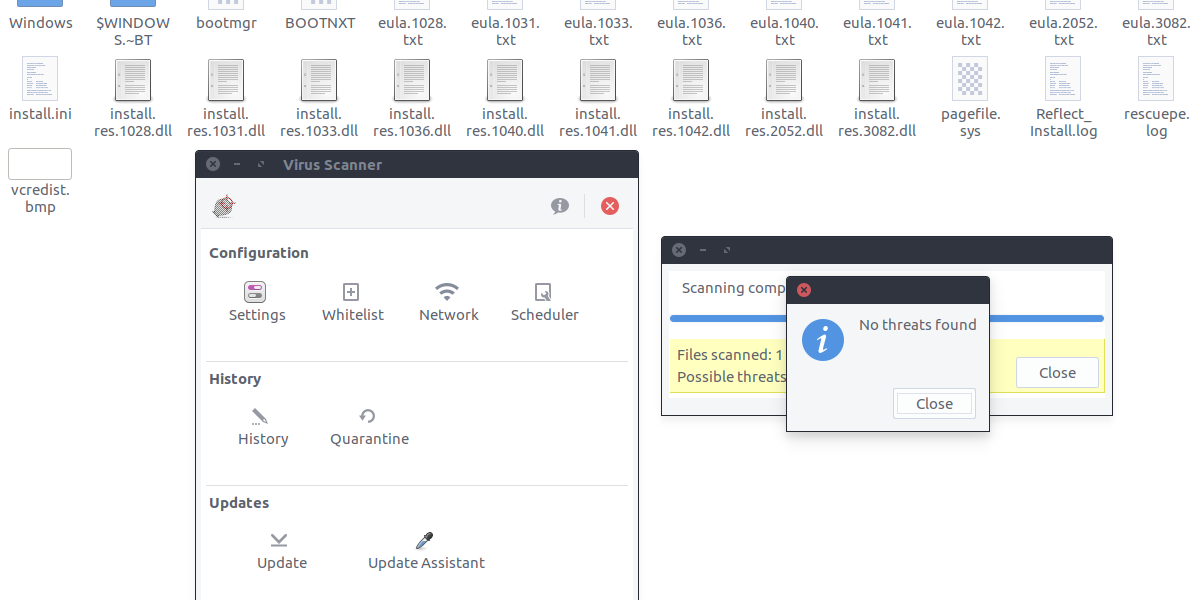Select eula.1041.txt file label

click(877, 31)
